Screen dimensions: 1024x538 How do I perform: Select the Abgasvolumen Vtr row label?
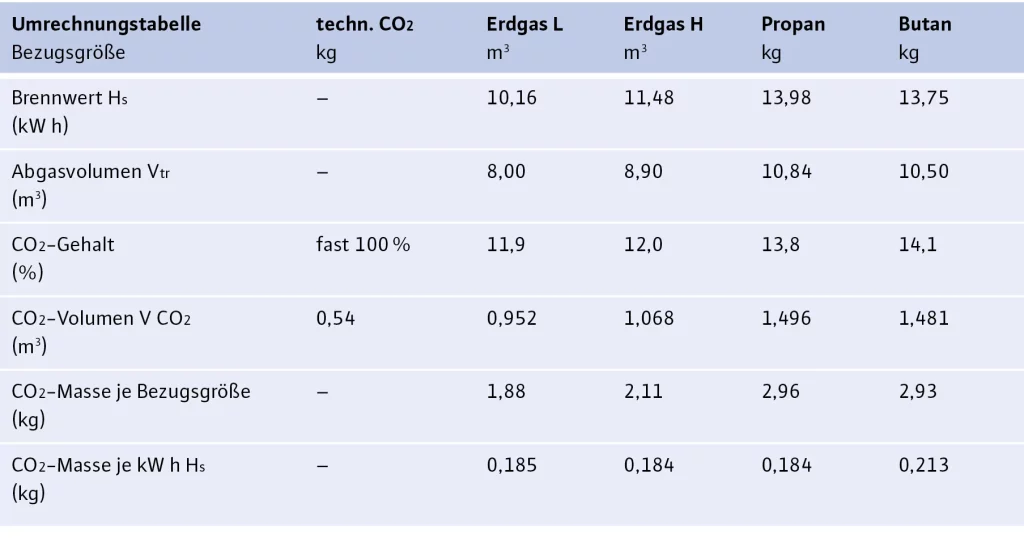click(90, 171)
